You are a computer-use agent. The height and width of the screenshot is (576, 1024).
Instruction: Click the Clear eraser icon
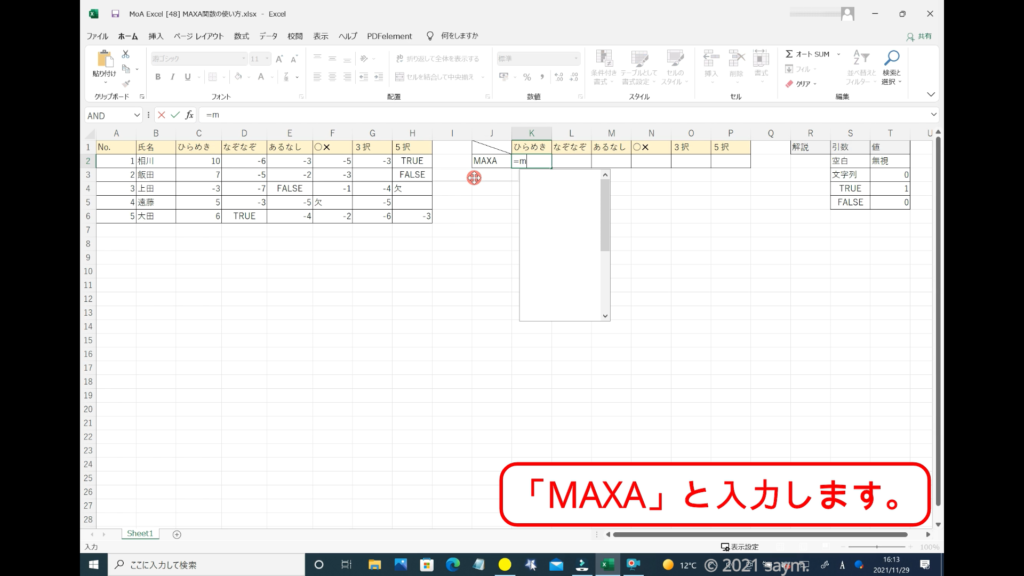click(789, 84)
